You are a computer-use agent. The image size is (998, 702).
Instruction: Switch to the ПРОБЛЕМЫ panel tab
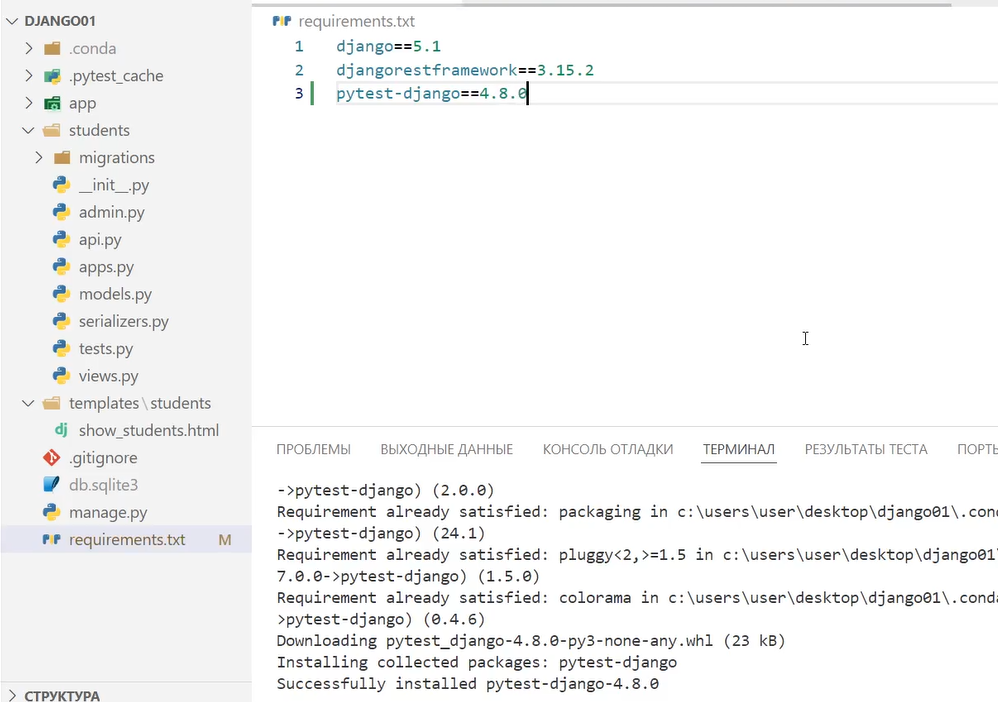(313, 449)
